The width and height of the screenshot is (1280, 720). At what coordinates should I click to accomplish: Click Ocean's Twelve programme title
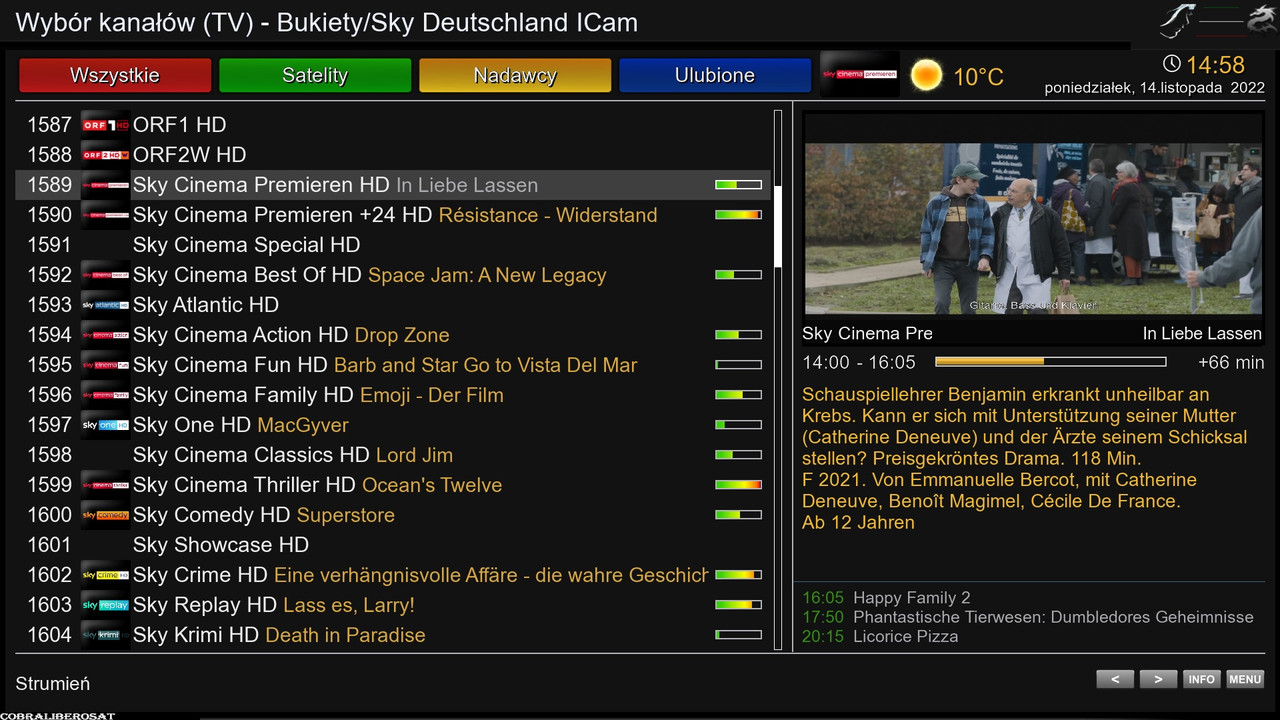tap(432, 485)
